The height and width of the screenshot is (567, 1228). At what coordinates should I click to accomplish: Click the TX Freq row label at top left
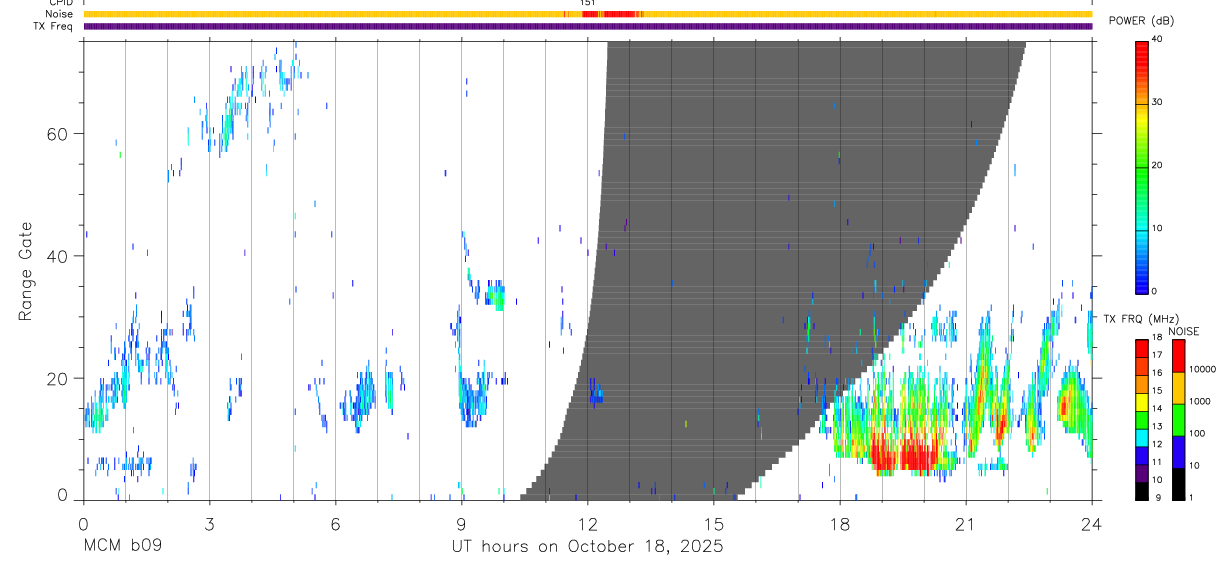click(53, 26)
